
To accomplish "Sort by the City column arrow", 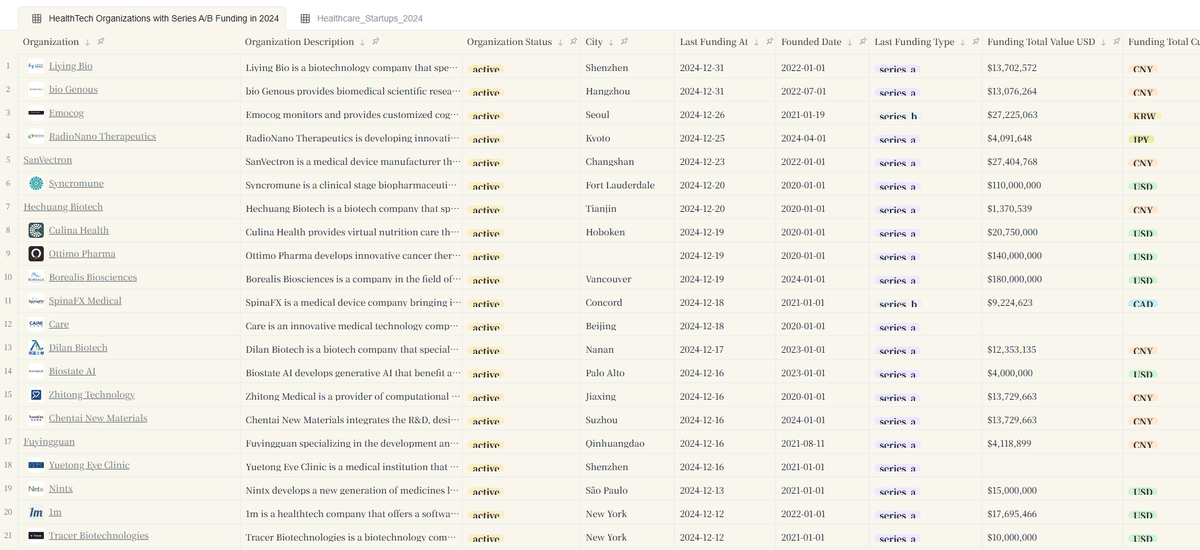I will pos(612,42).
